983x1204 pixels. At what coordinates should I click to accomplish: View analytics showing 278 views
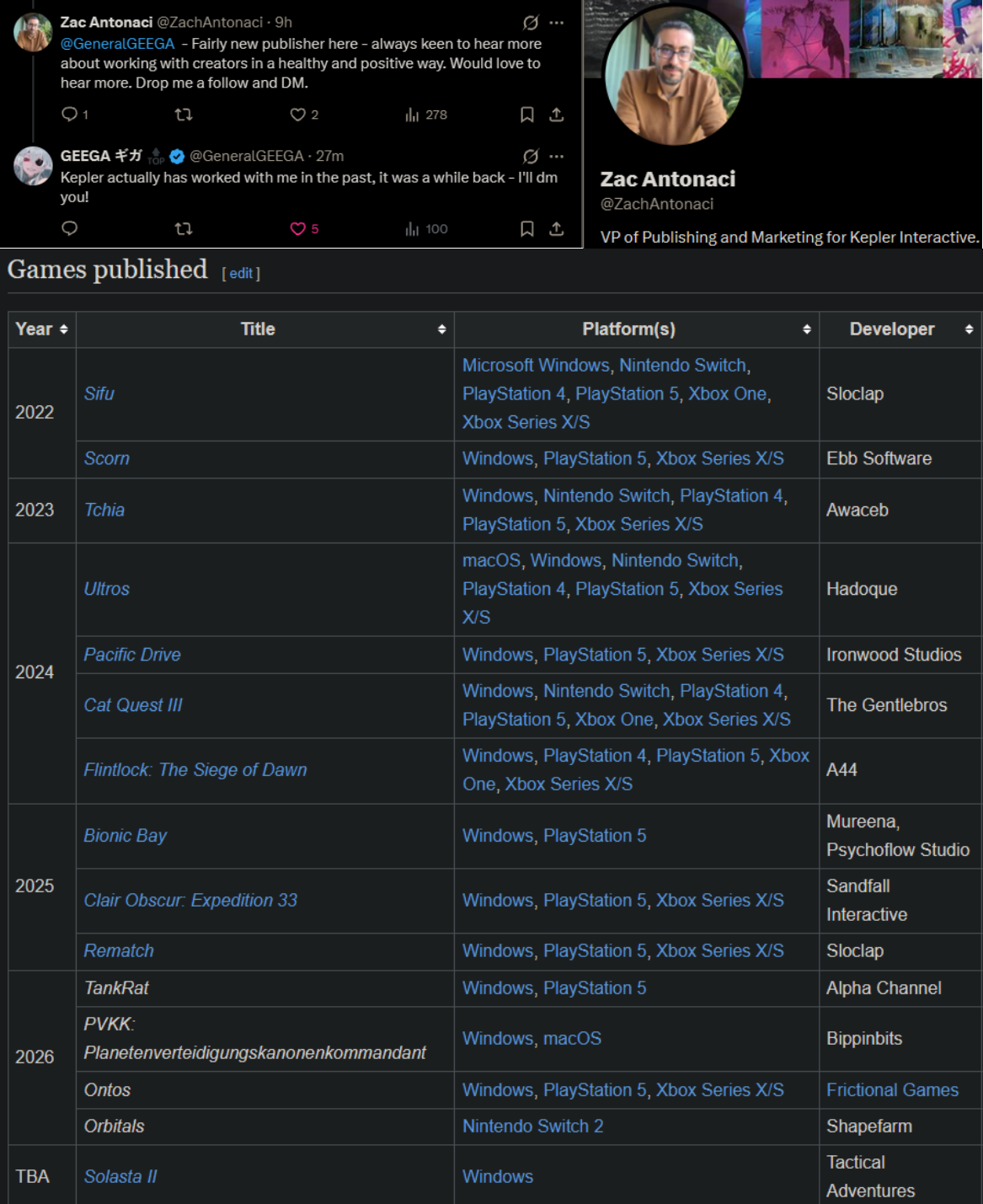click(x=426, y=115)
